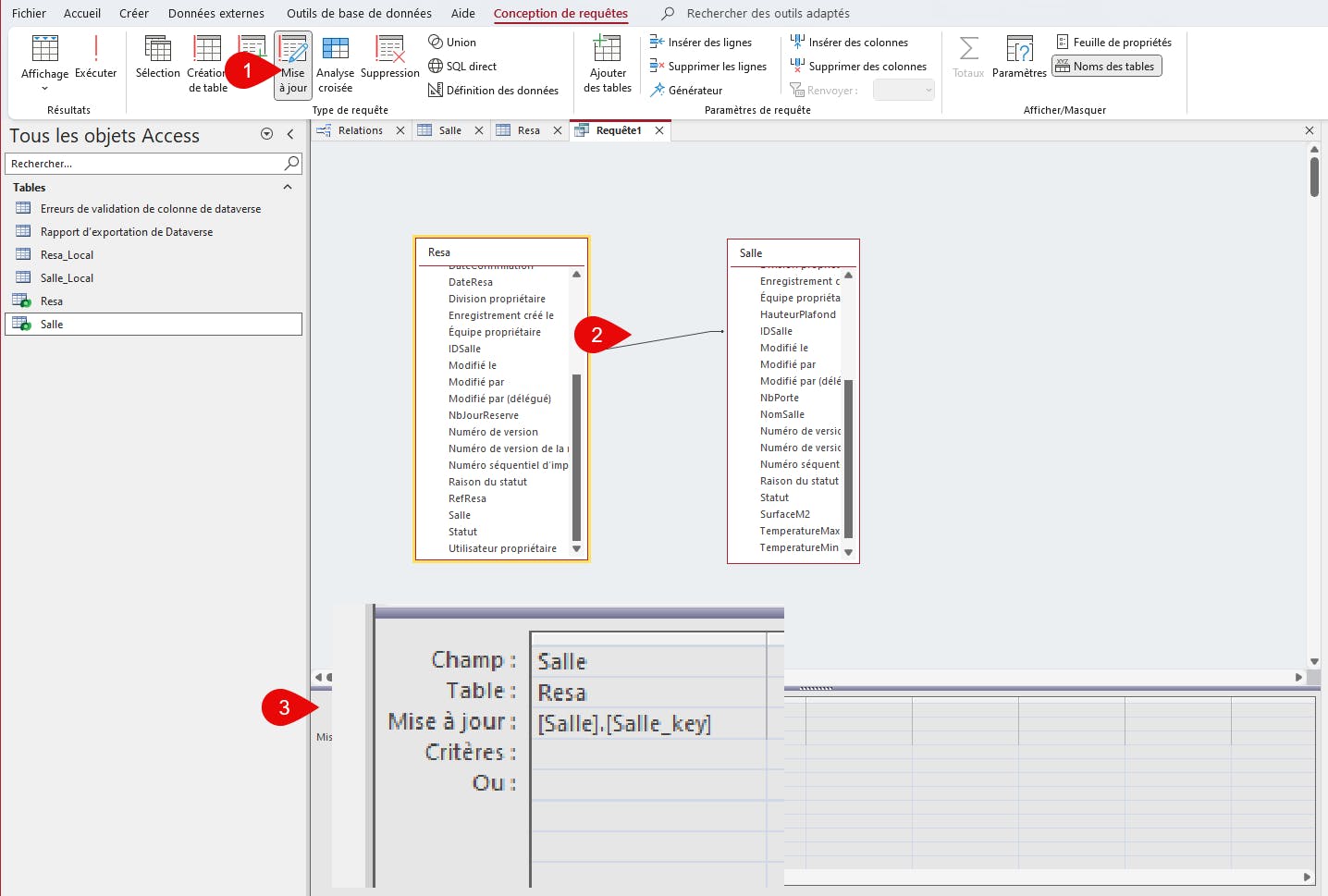Viewport: 1328px width, 896px height.
Task: Click Supprimer des colonnes
Action: pyautogui.click(x=858, y=67)
